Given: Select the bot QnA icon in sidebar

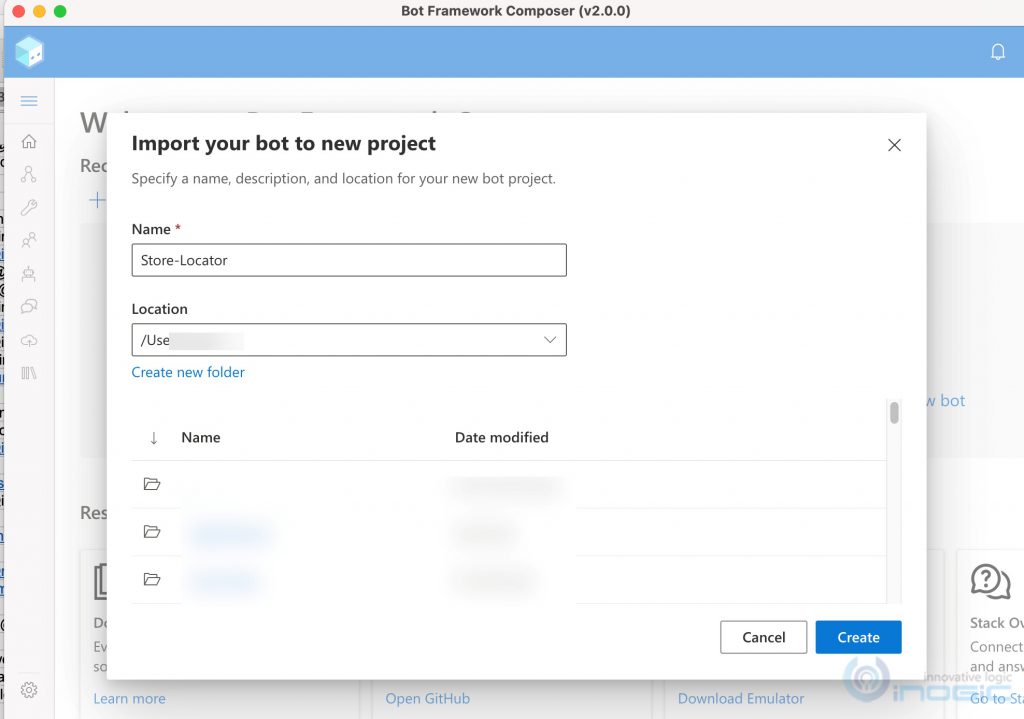Looking at the screenshot, I should [29, 273].
